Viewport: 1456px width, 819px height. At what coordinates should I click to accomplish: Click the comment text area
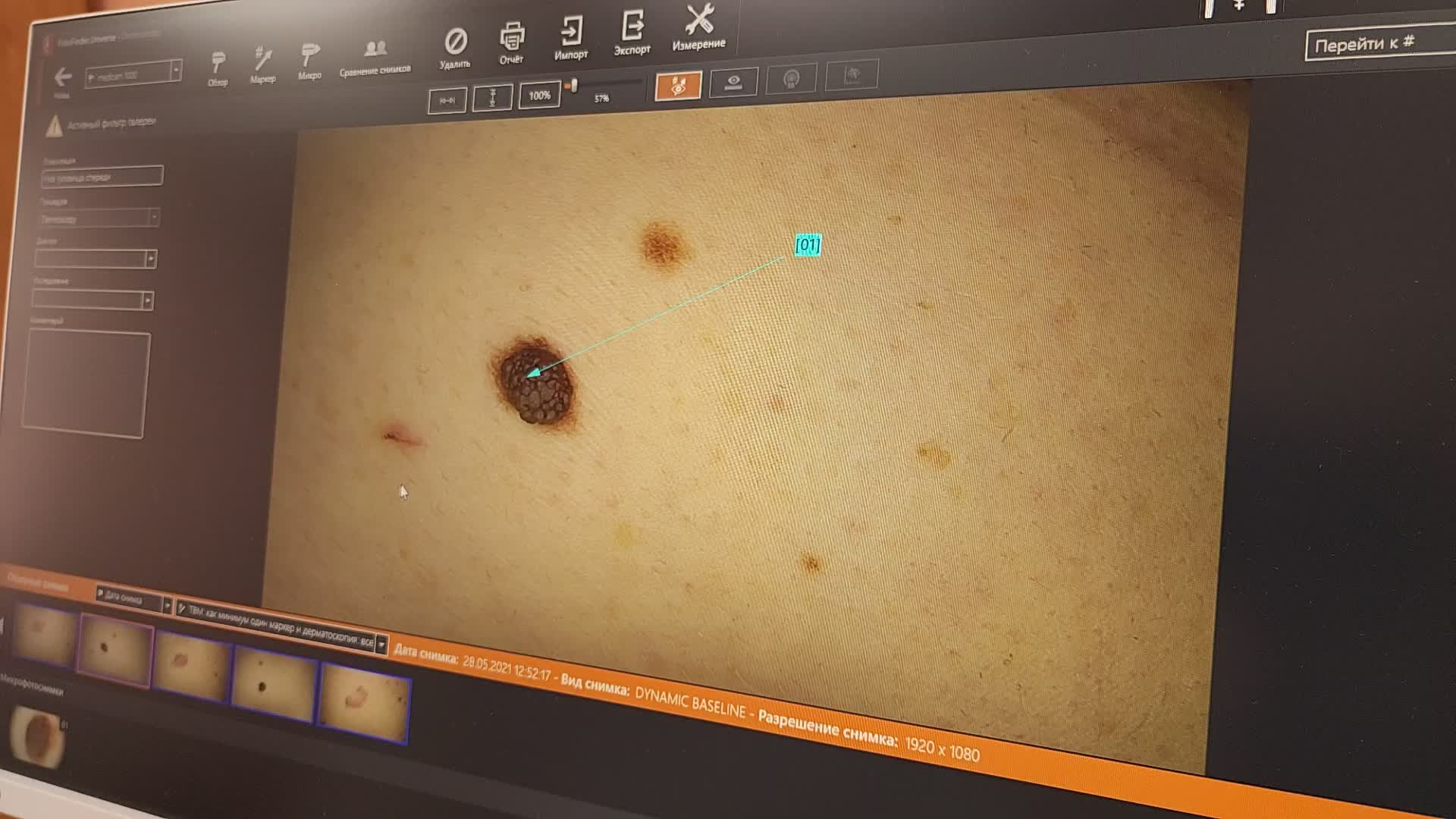coord(86,384)
